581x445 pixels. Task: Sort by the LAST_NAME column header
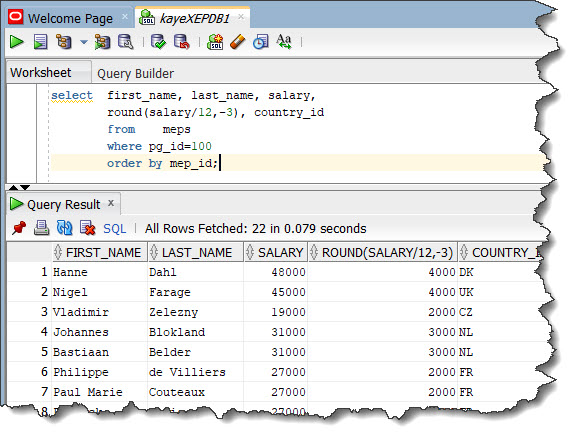(196, 252)
